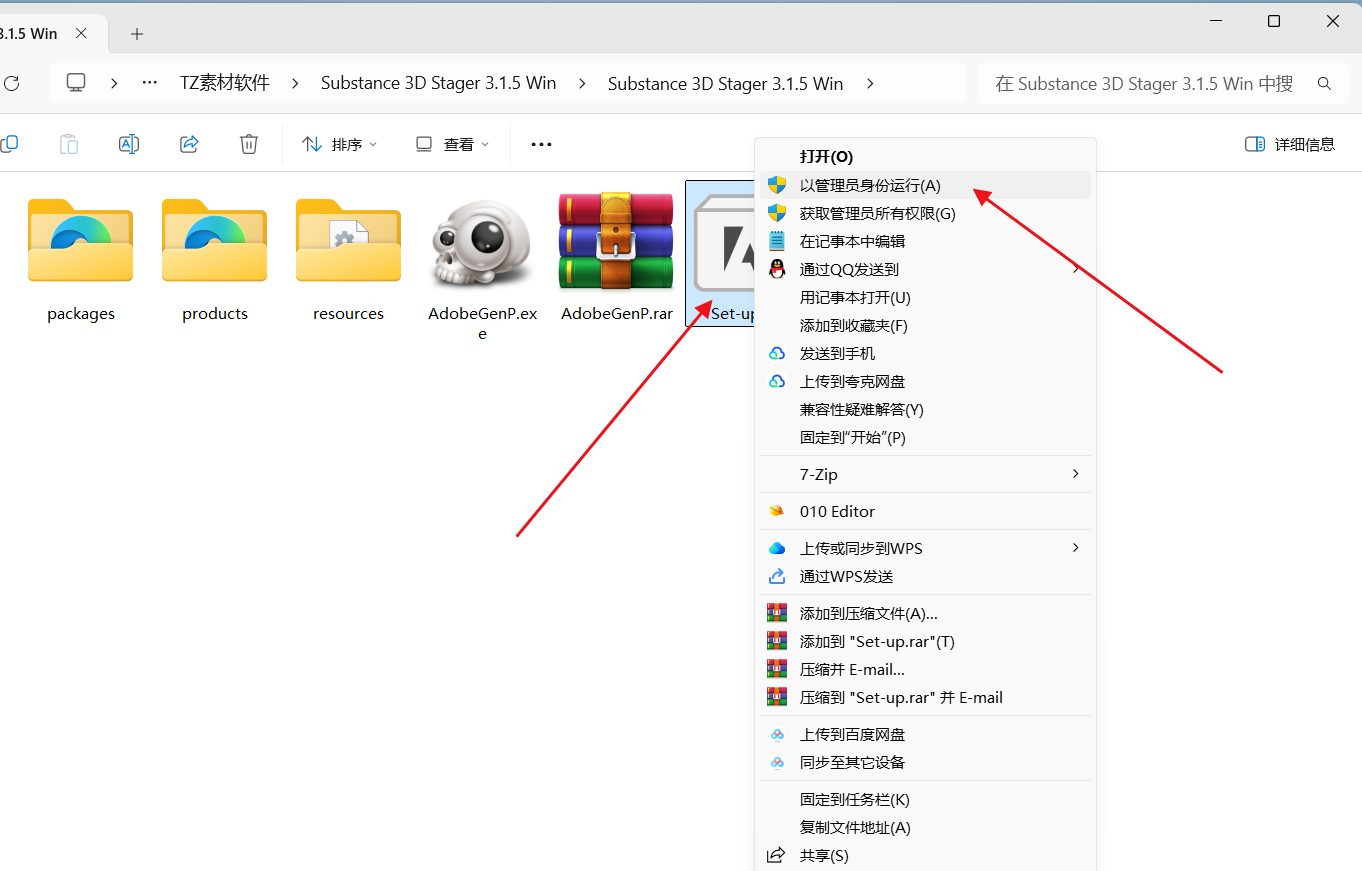The height and width of the screenshot is (871, 1362).
Task: Choose 获取管理员所有权限(G)
Action: pyautogui.click(x=925, y=213)
